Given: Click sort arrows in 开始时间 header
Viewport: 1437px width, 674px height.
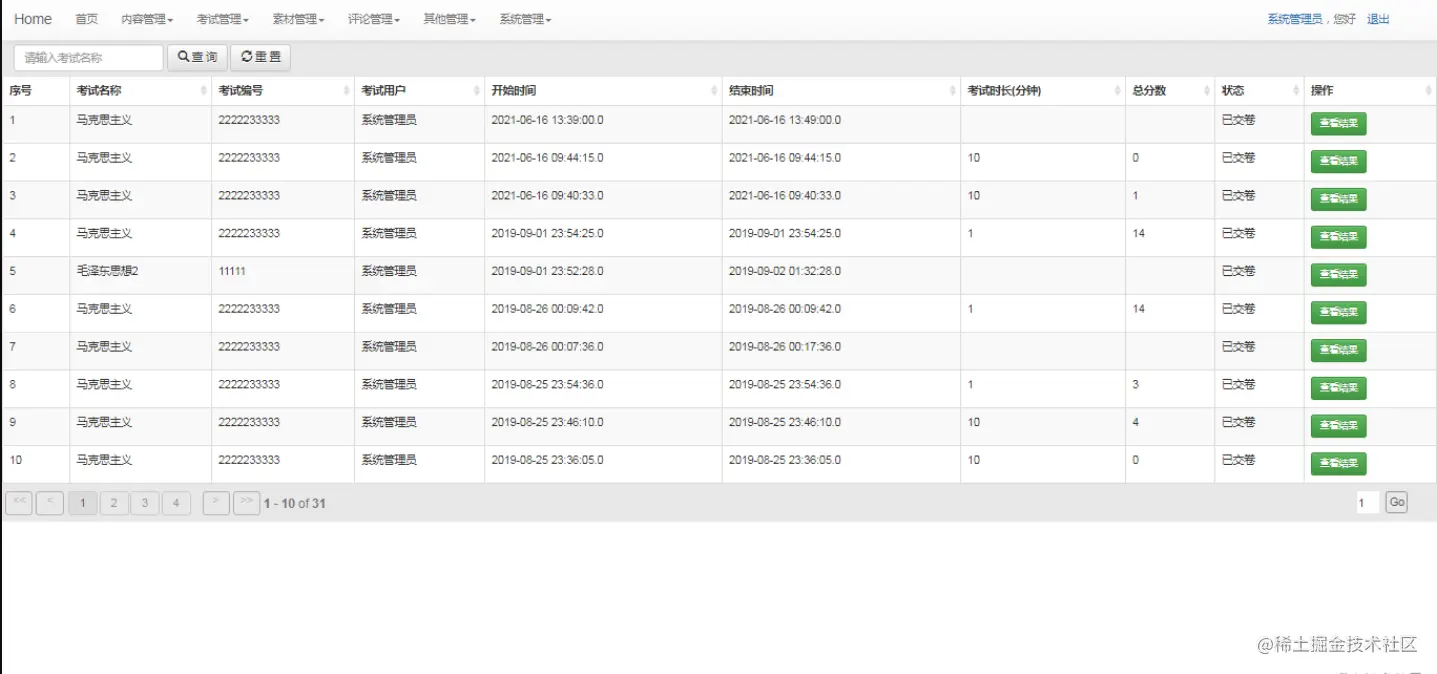Looking at the screenshot, I should tap(714, 91).
